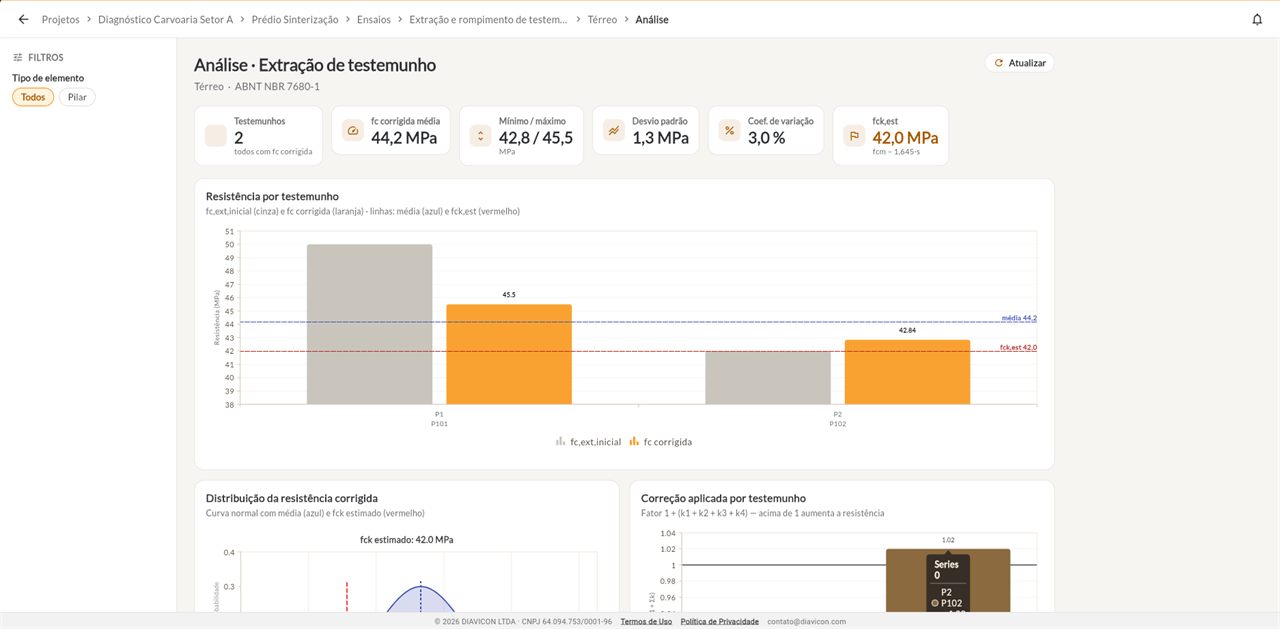Click the Atualizar button
Screen dimensions: 1280x629
[x=1019, y=63]
